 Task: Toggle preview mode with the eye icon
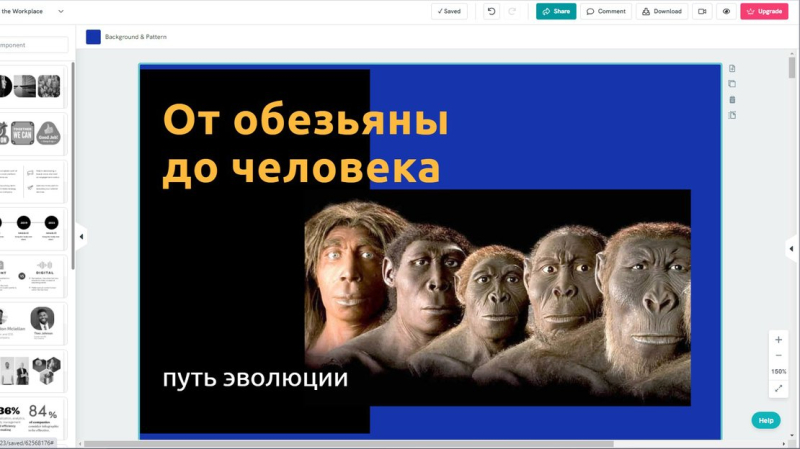point(726,11)
